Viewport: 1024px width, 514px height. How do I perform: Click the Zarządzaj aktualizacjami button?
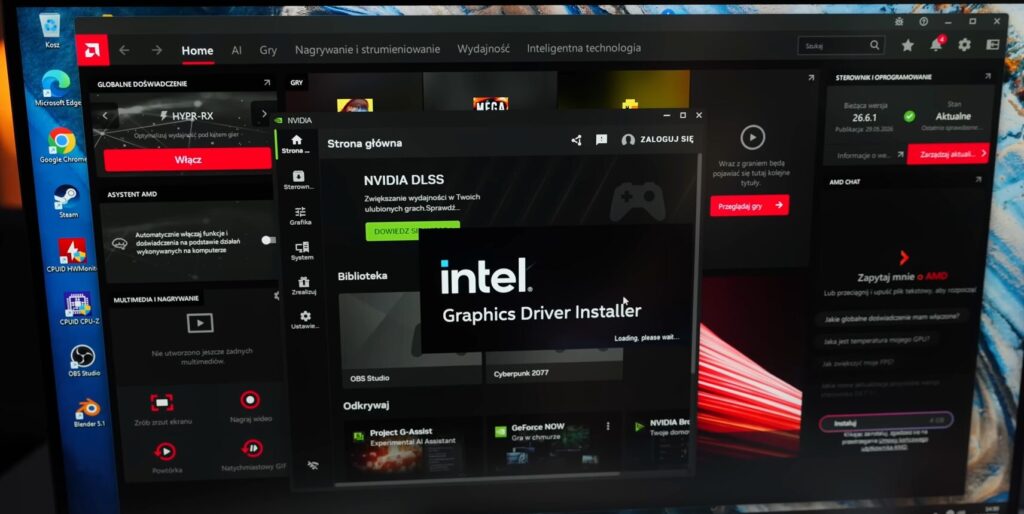click(x=948, y=154)
